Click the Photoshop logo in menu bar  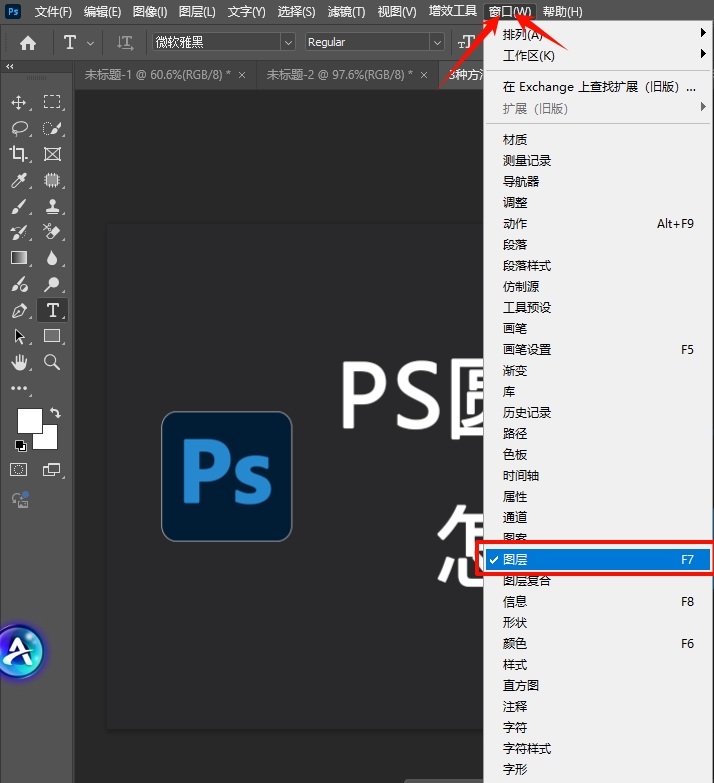(x=13, y=11)
